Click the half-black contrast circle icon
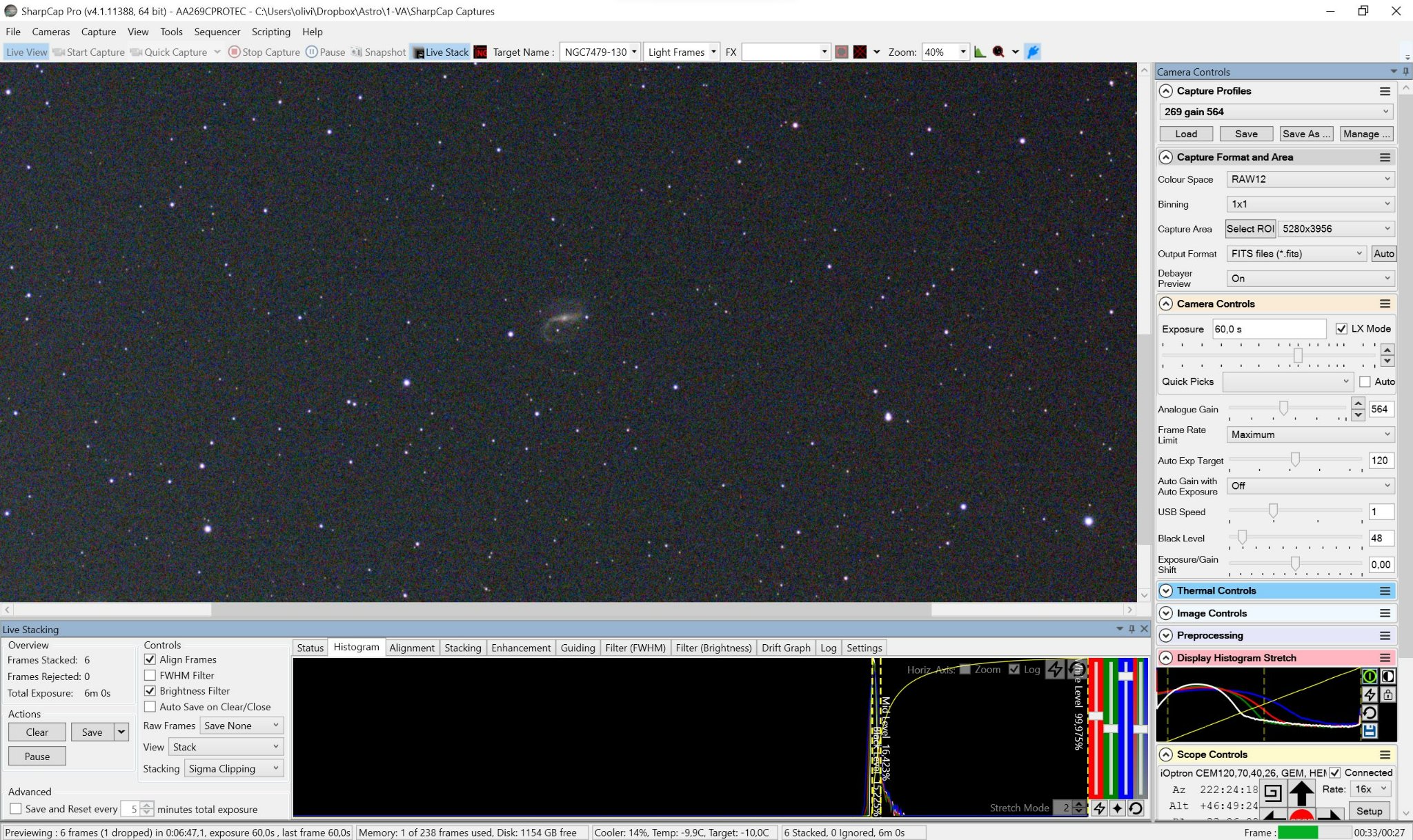The width and height of the screenshot is (1413, 840). 1387,677
